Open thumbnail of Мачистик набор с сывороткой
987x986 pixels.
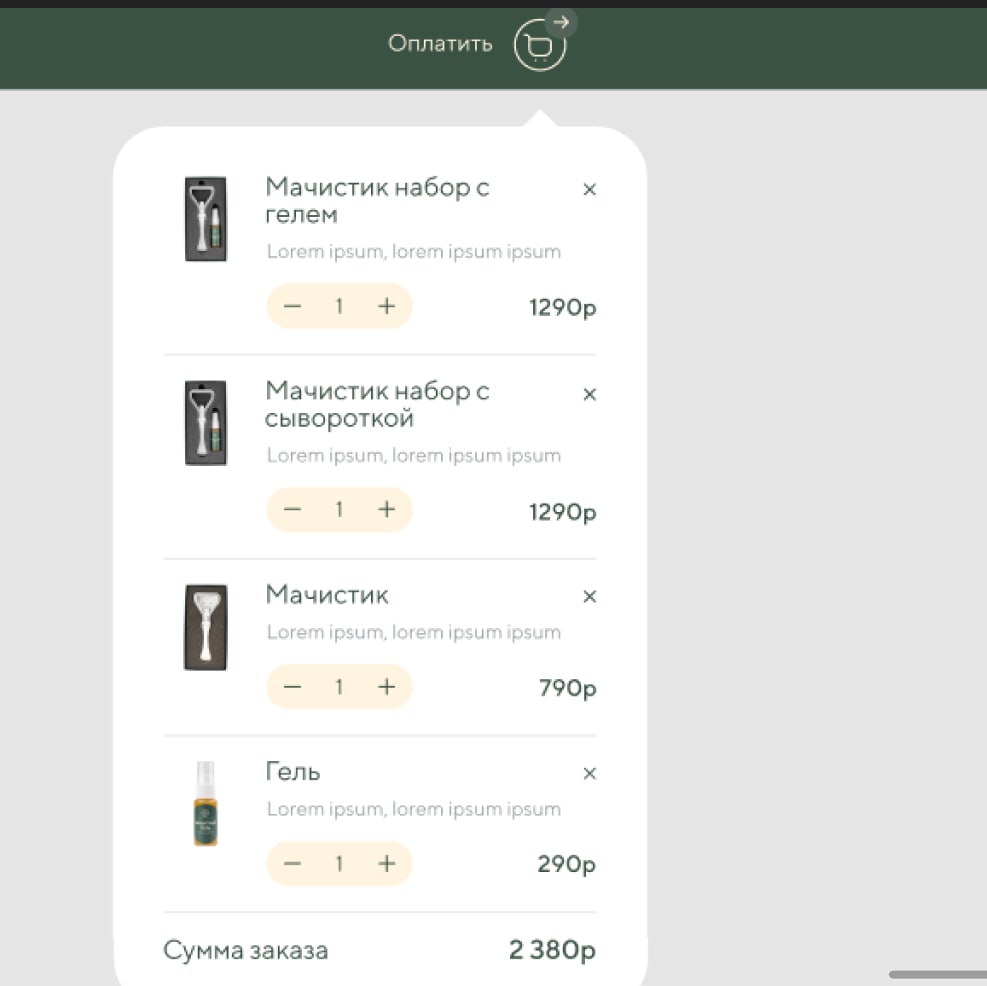[206, 422]
